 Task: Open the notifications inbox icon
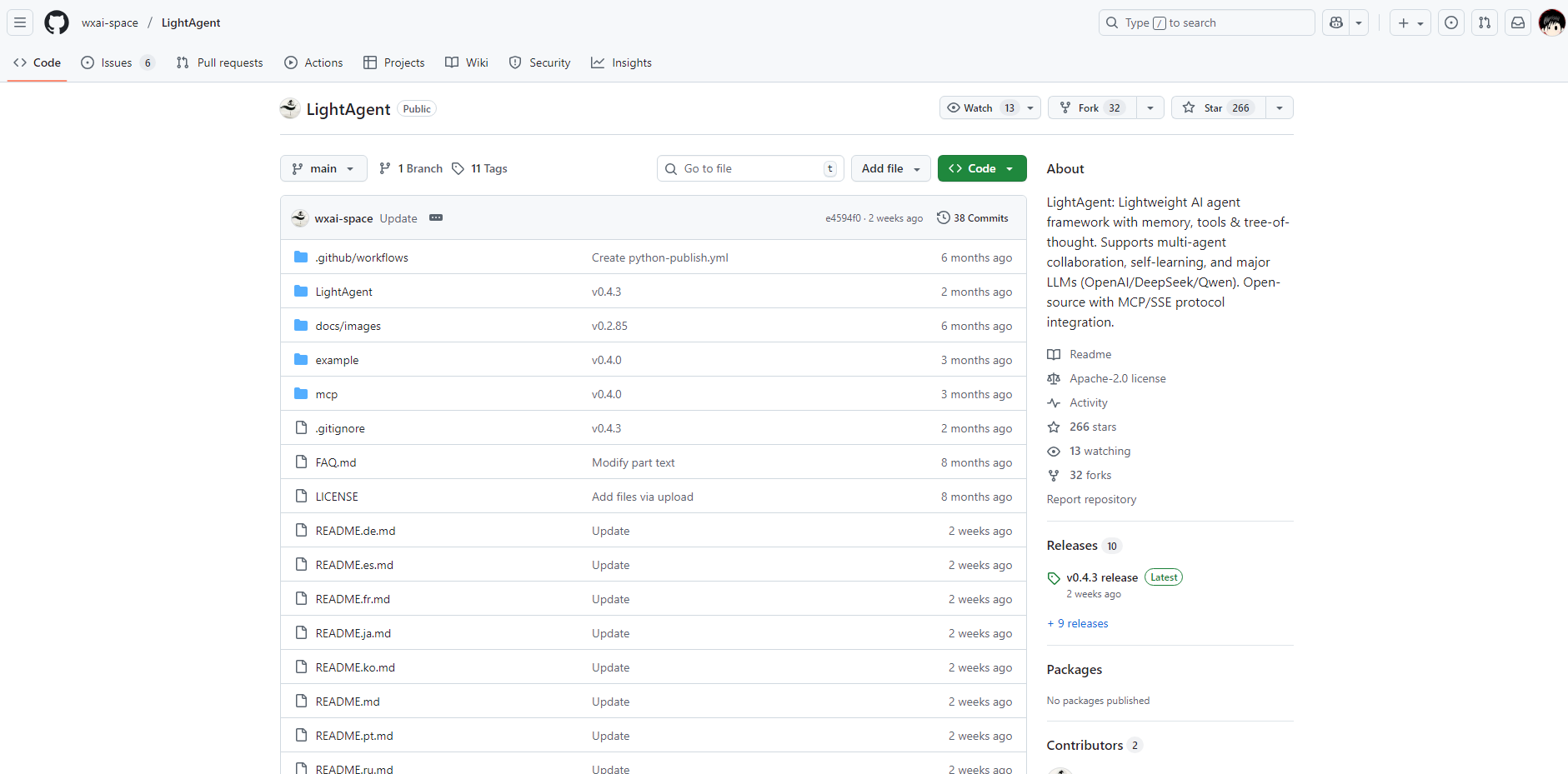coord(1518,22)
